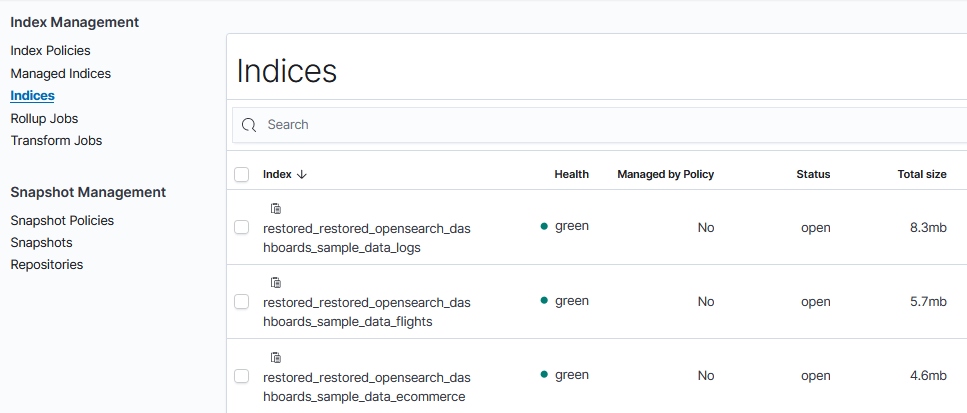Image resolution: width=967 pixels, height=413 pixels.
Task: Open Repositories in Snapshot Management
Action: click(46, 265)
